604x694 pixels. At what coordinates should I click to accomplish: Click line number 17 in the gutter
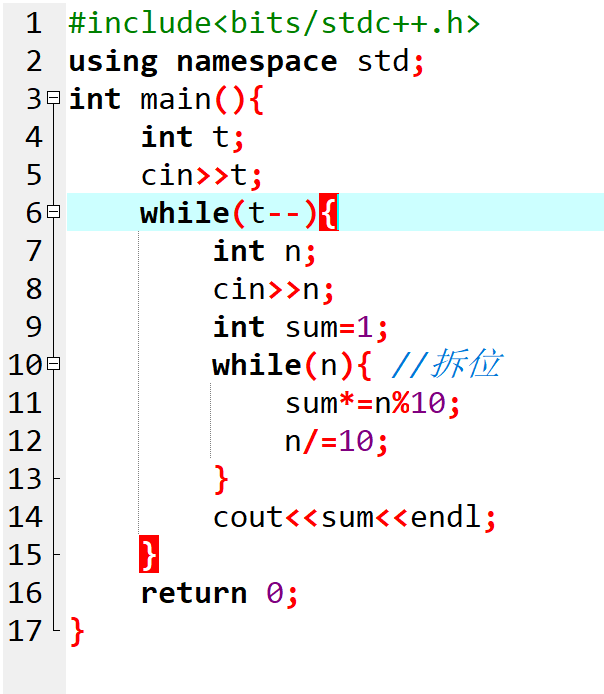pos(25,631)
